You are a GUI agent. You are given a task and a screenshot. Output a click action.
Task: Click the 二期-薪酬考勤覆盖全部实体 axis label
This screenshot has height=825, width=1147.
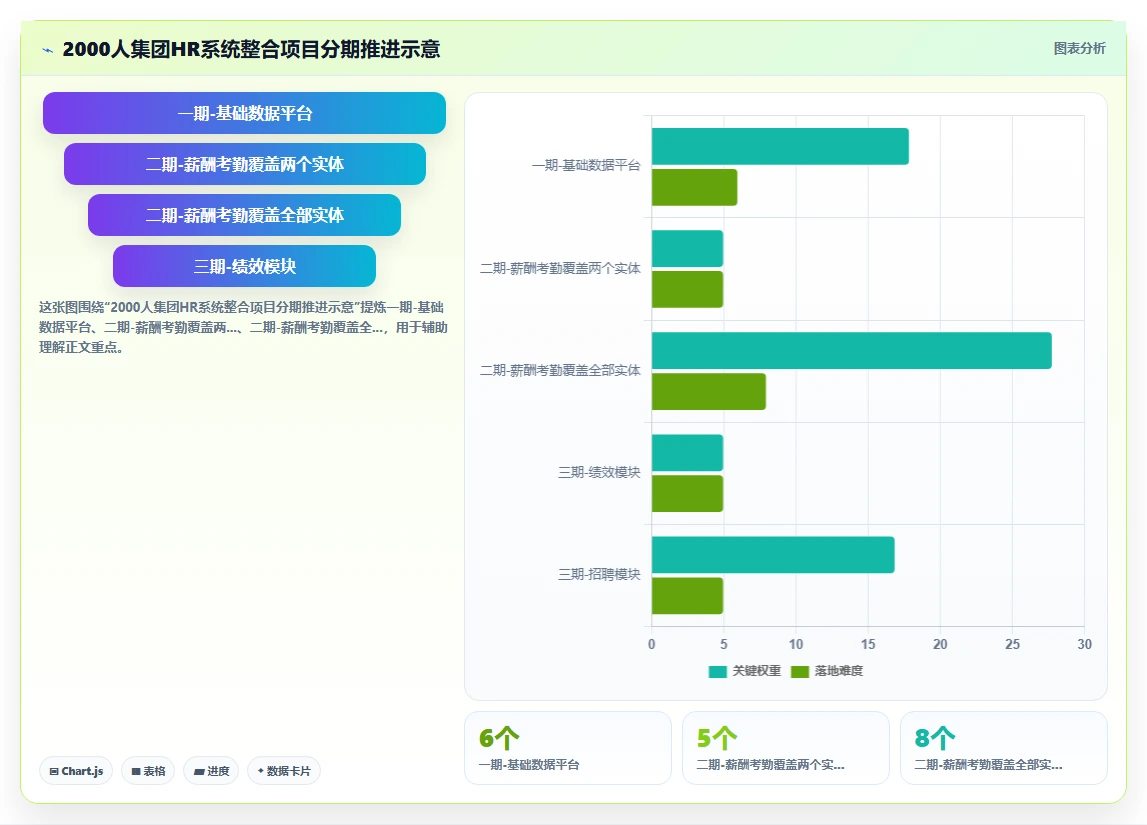click(x=560, y=371)
